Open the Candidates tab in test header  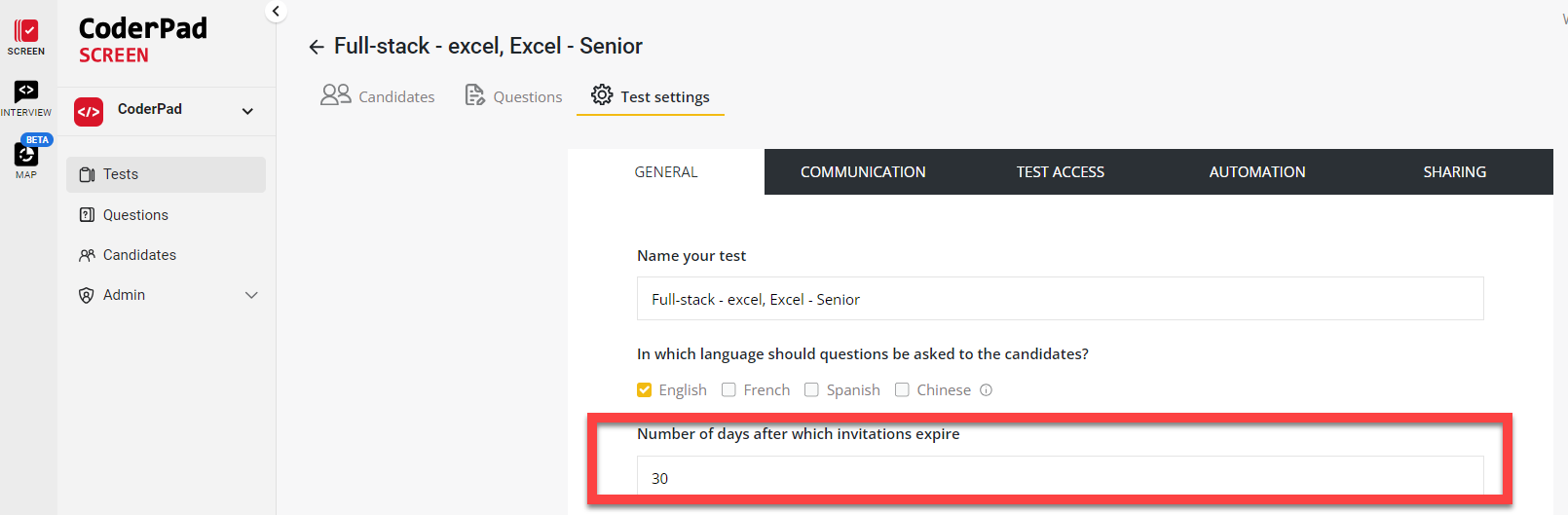378,96
